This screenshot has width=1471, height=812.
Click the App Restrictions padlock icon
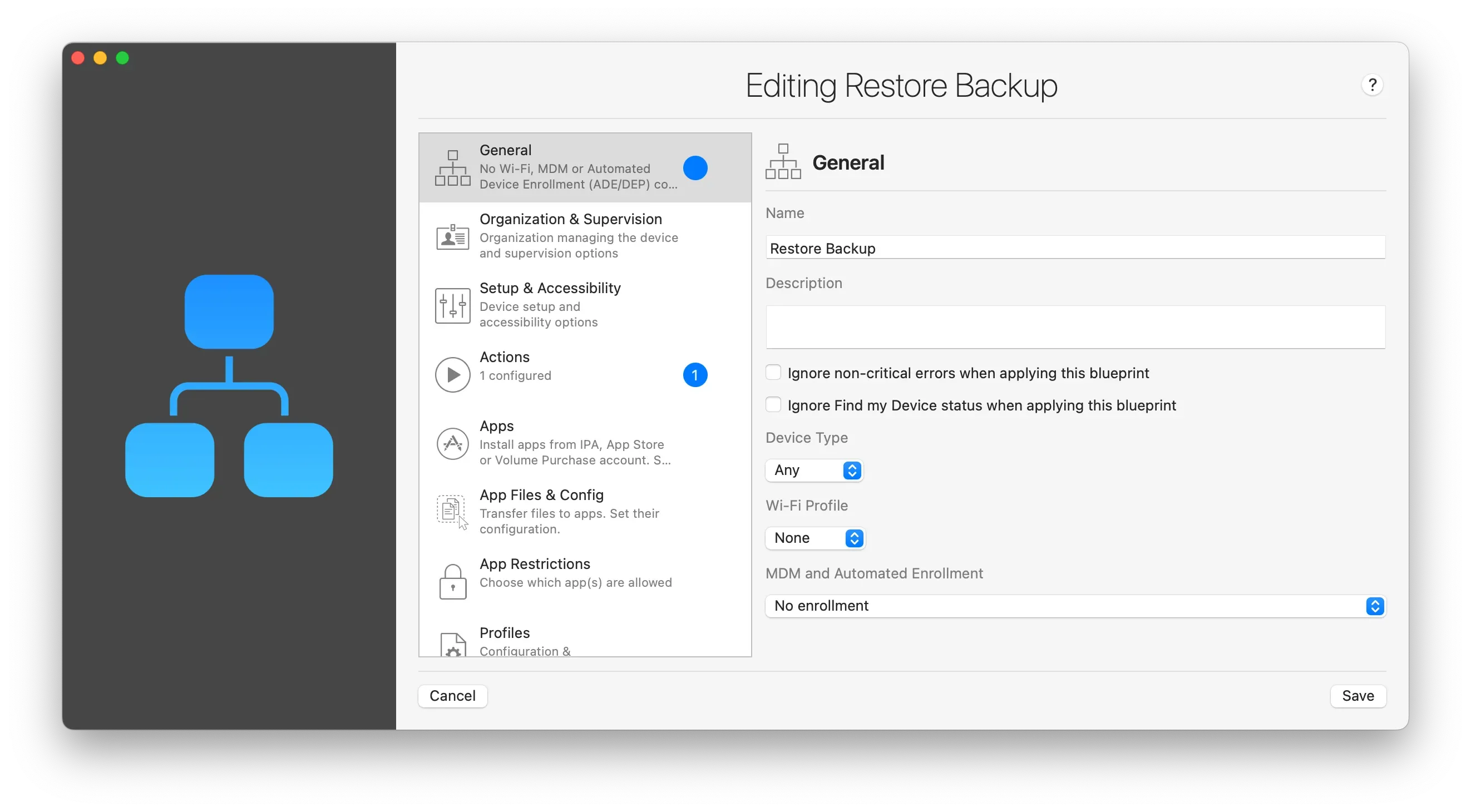pyautogui.click(x=452, y=581)
